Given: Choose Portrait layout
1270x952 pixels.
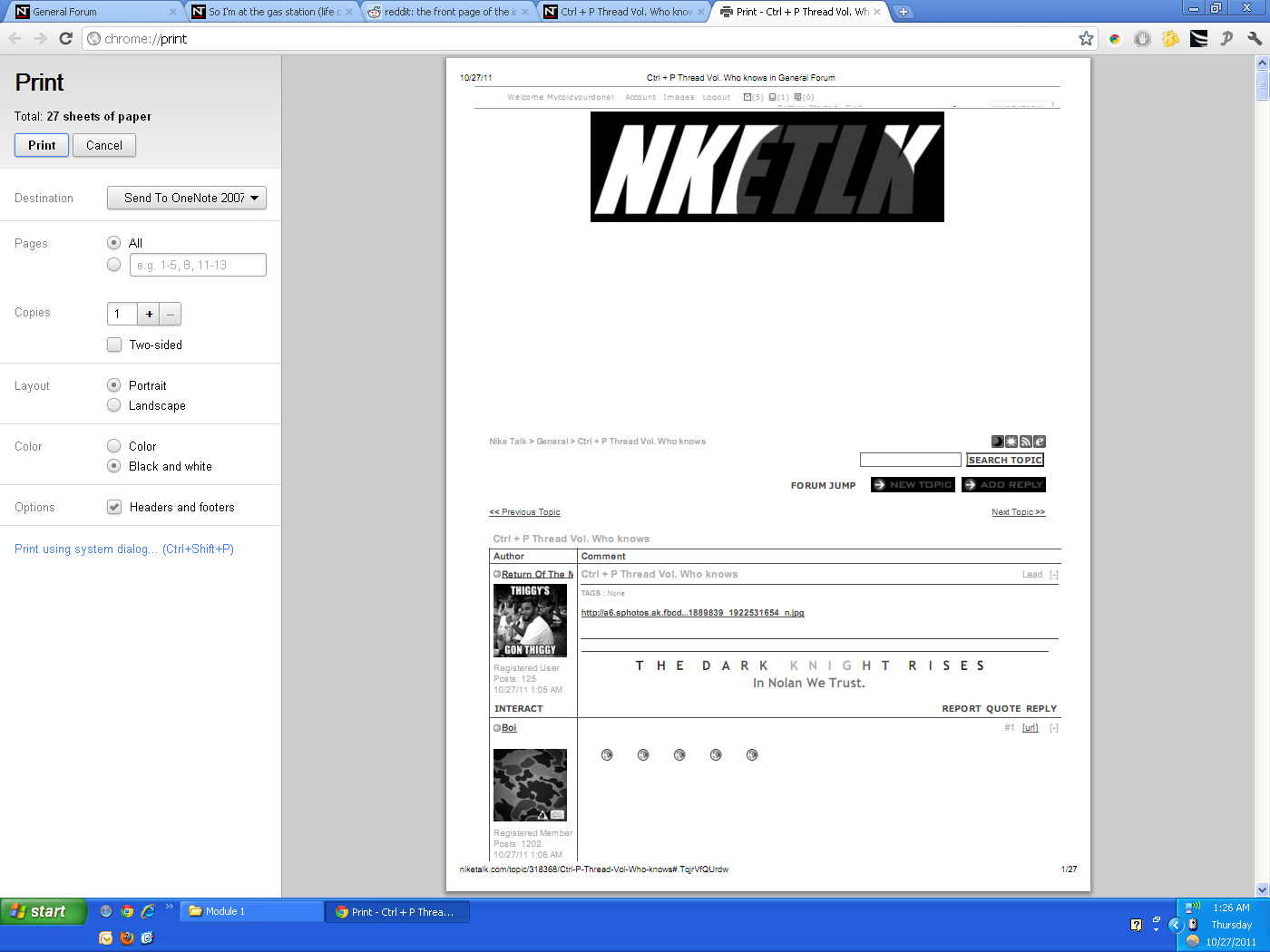Looking at the screenshot, I should (x=113, y=385).
